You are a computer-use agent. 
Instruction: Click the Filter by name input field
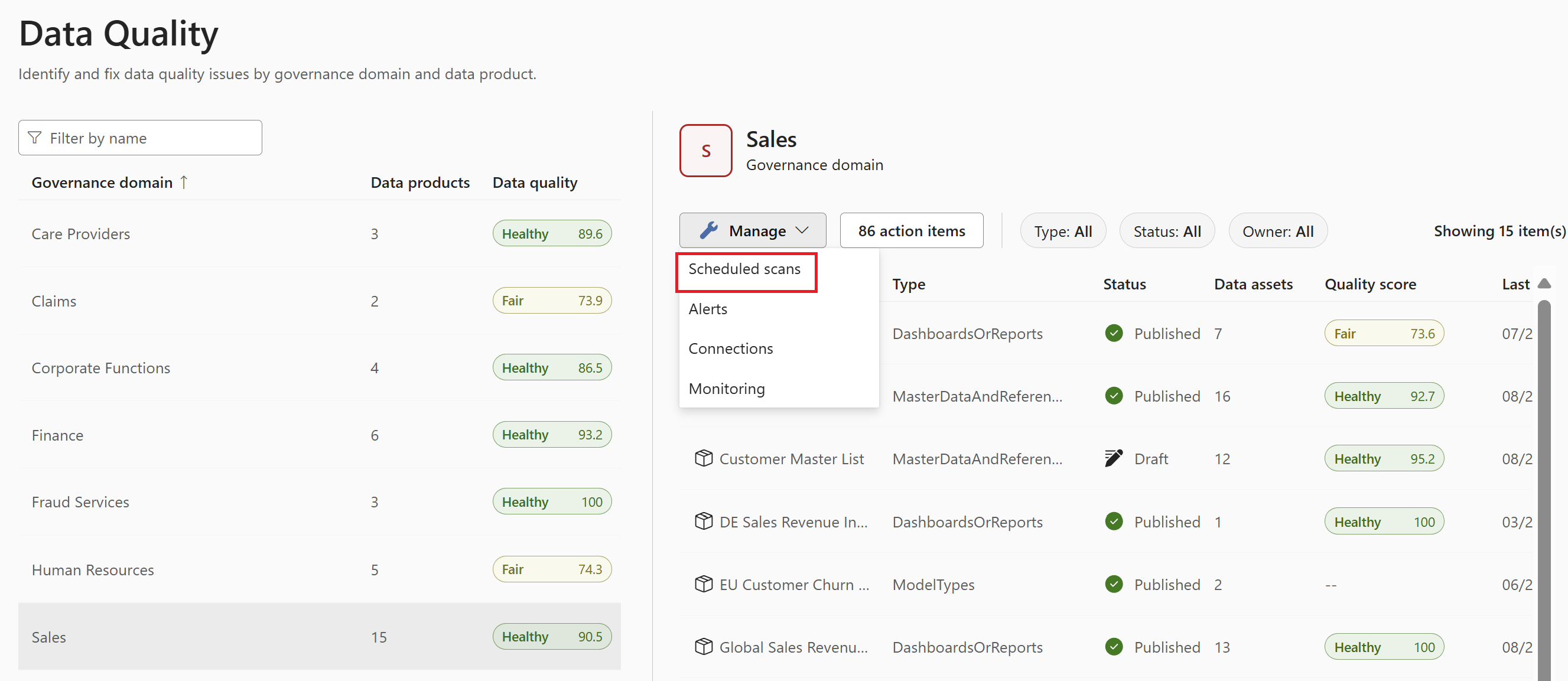point(139,138)
